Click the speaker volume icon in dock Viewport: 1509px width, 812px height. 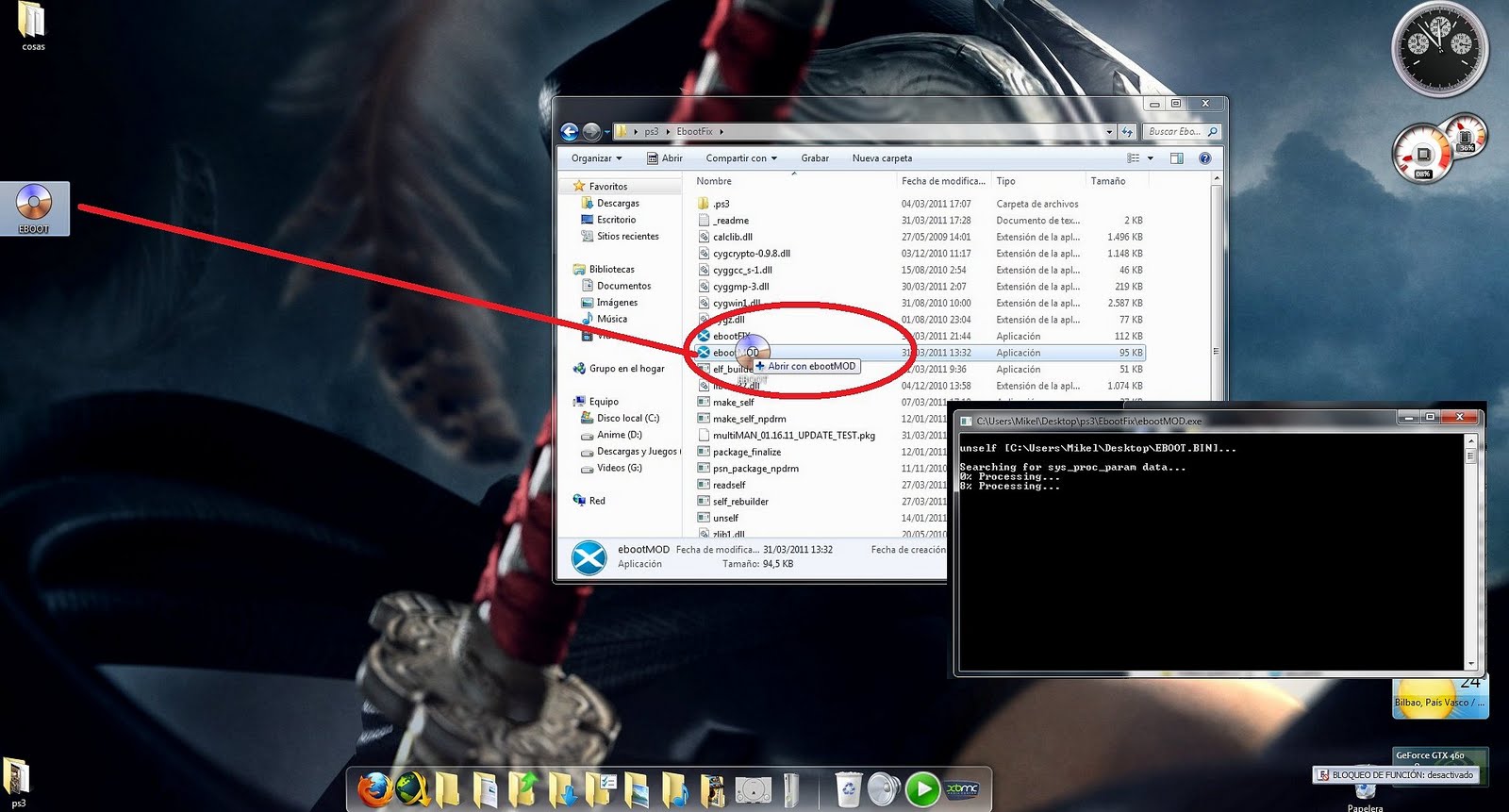coord(885,789)
